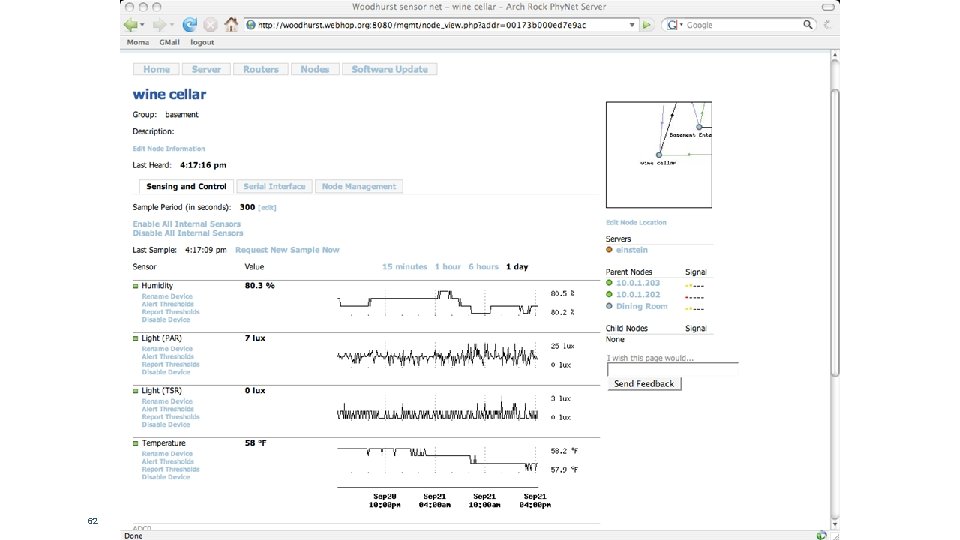Click the node location map thumbnail
The width and height of the screenshot is (960, 540).
[x=659, y=155]
